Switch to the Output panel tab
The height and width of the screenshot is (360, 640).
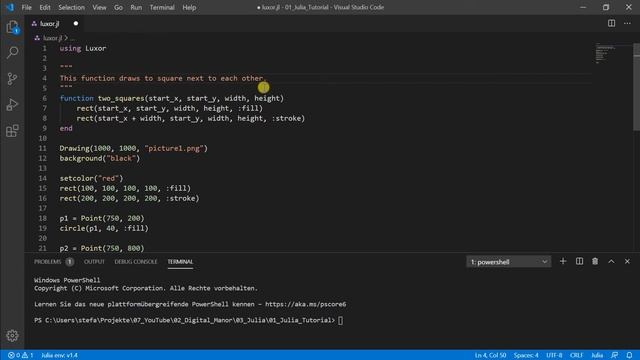[x=94, y=262]
